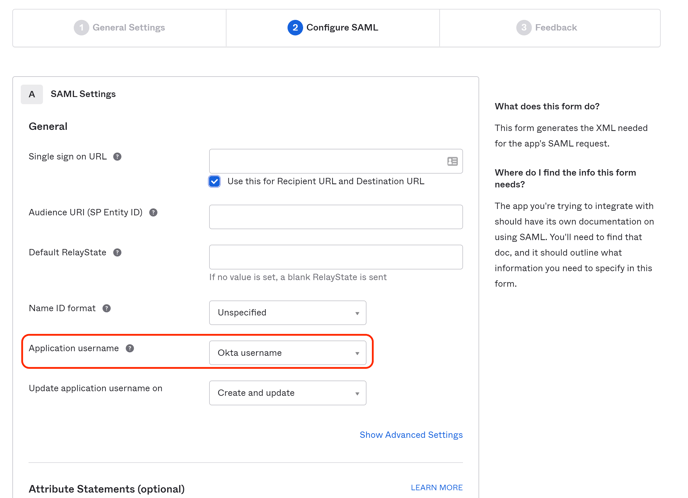Click the 'A' SAML Settings section badge
This screenshot has height=498, width=688.
point(32,94)
